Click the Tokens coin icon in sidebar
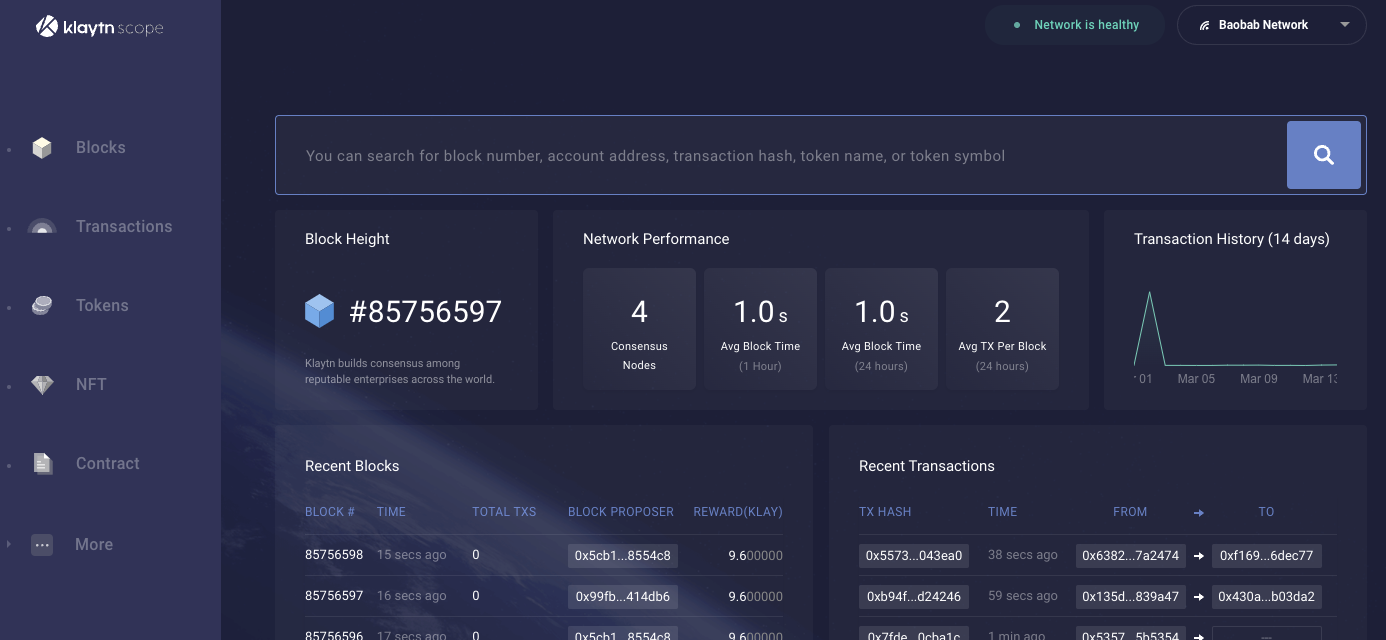The image size is (1386, 640). click(42, 306)
